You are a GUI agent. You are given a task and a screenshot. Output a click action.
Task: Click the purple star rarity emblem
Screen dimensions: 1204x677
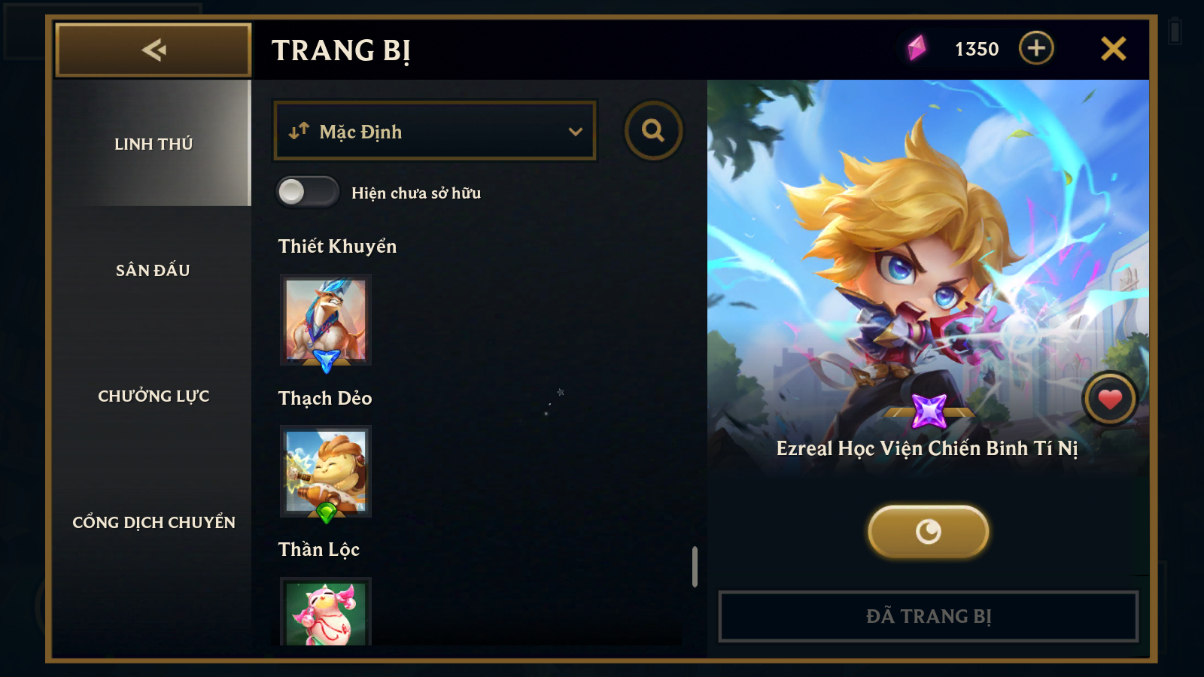(928, 411)
